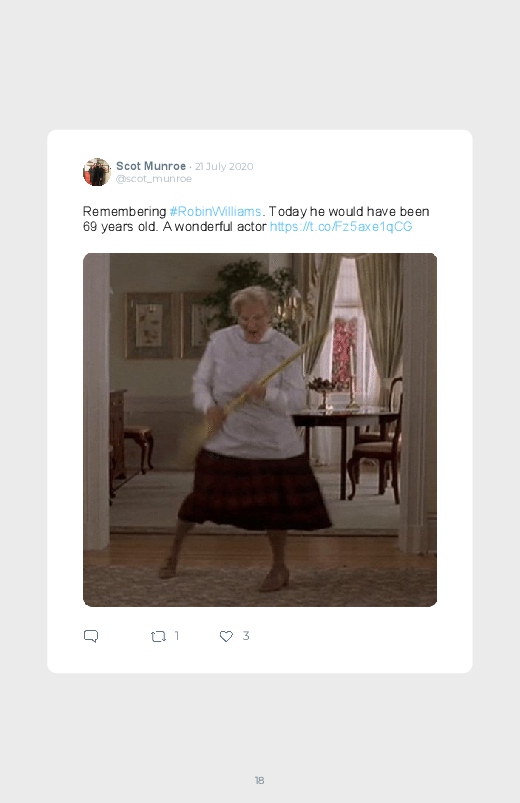Click the retweet count showing 1

(x=177, y=636)
